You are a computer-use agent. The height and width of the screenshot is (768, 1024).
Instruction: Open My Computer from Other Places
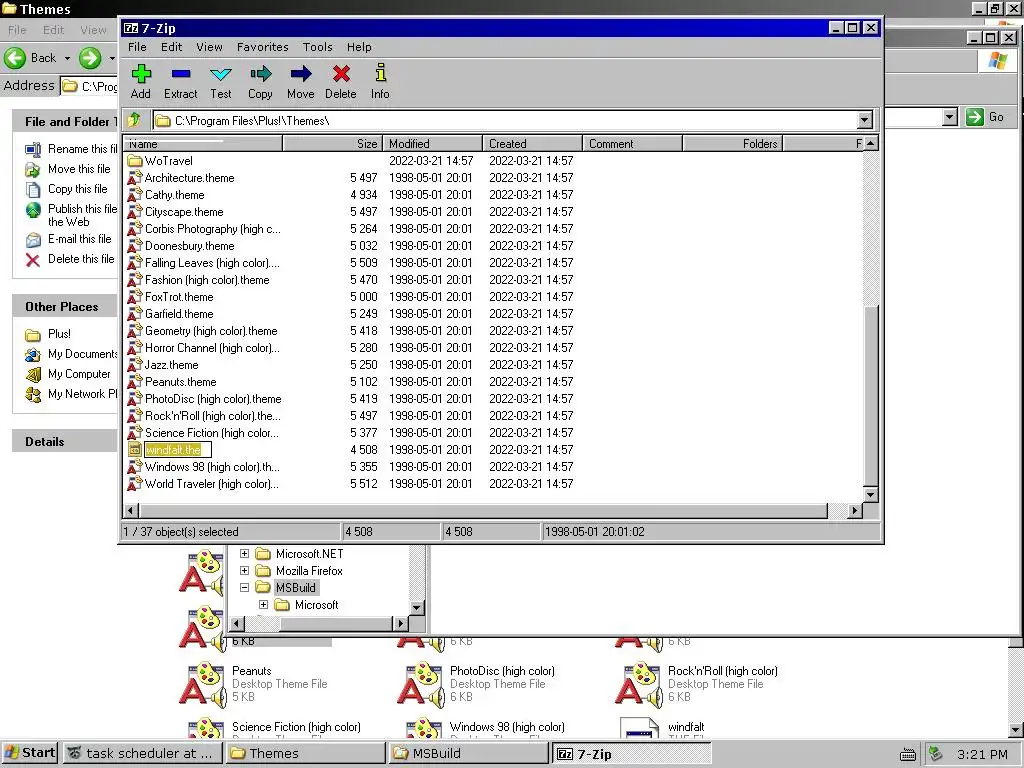click(79, 374)
